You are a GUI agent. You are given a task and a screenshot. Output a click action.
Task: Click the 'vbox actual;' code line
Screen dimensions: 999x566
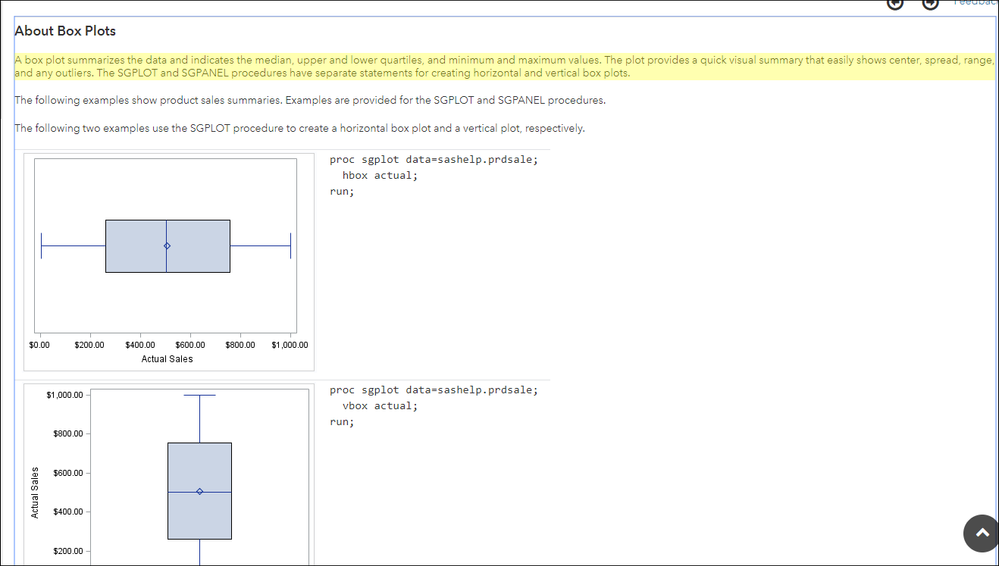pyautogui.click(x=380, y=405)
